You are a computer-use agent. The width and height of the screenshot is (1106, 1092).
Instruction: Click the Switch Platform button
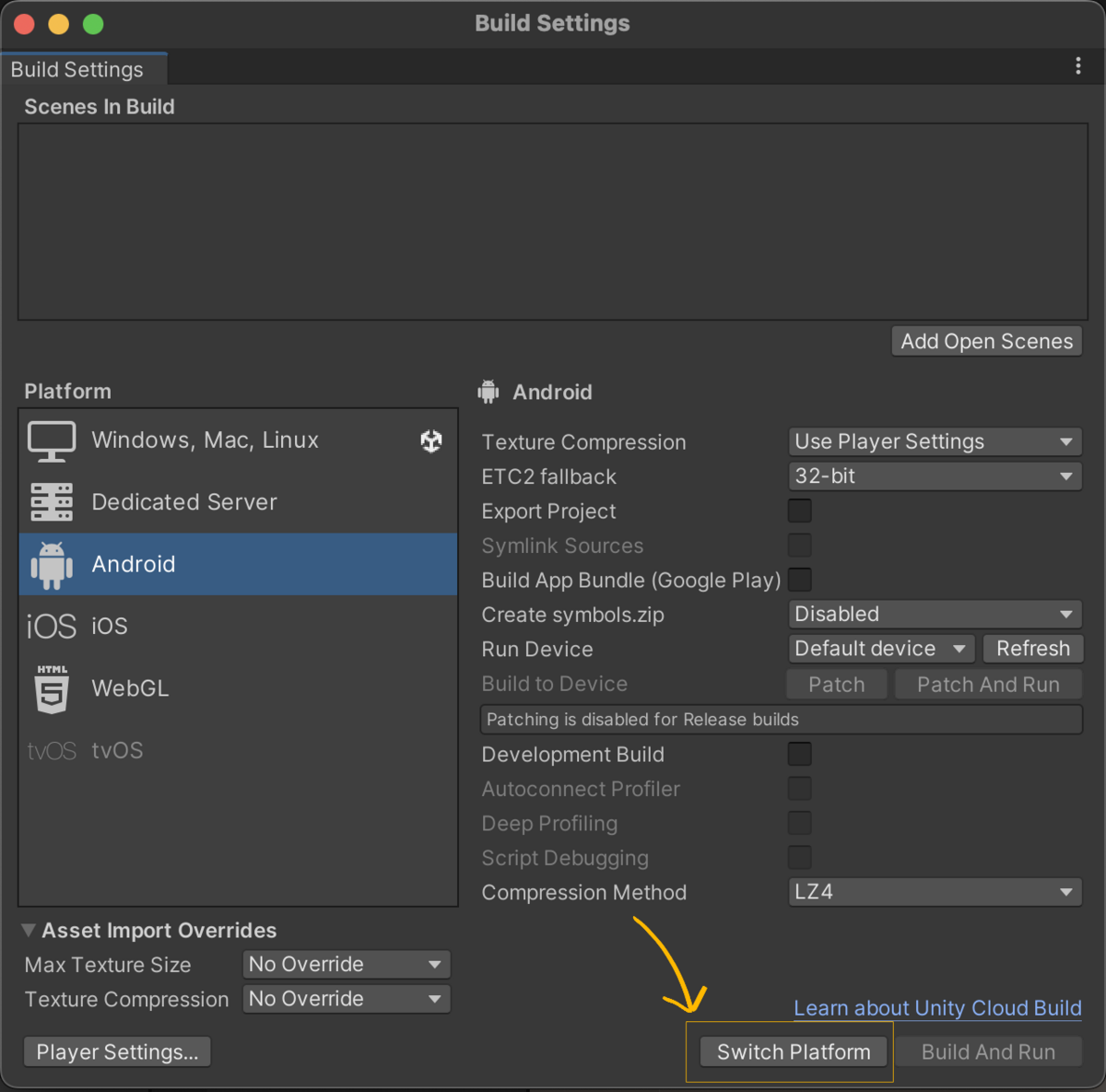point(794,1051)
